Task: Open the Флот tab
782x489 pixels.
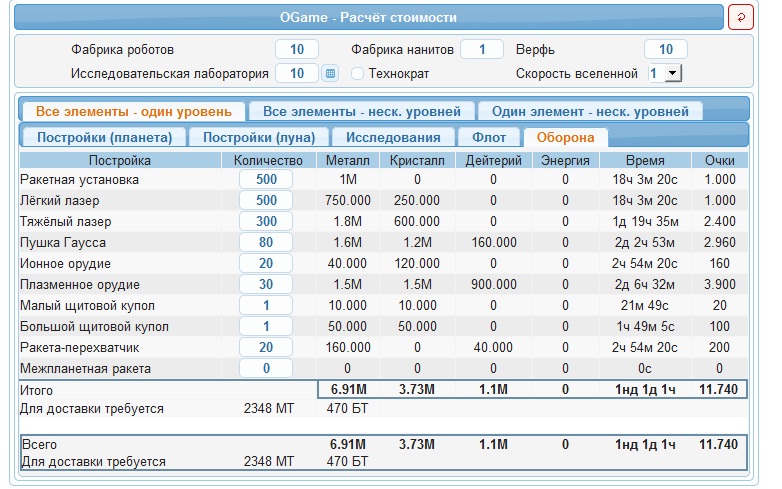Action: pos(489,138)
